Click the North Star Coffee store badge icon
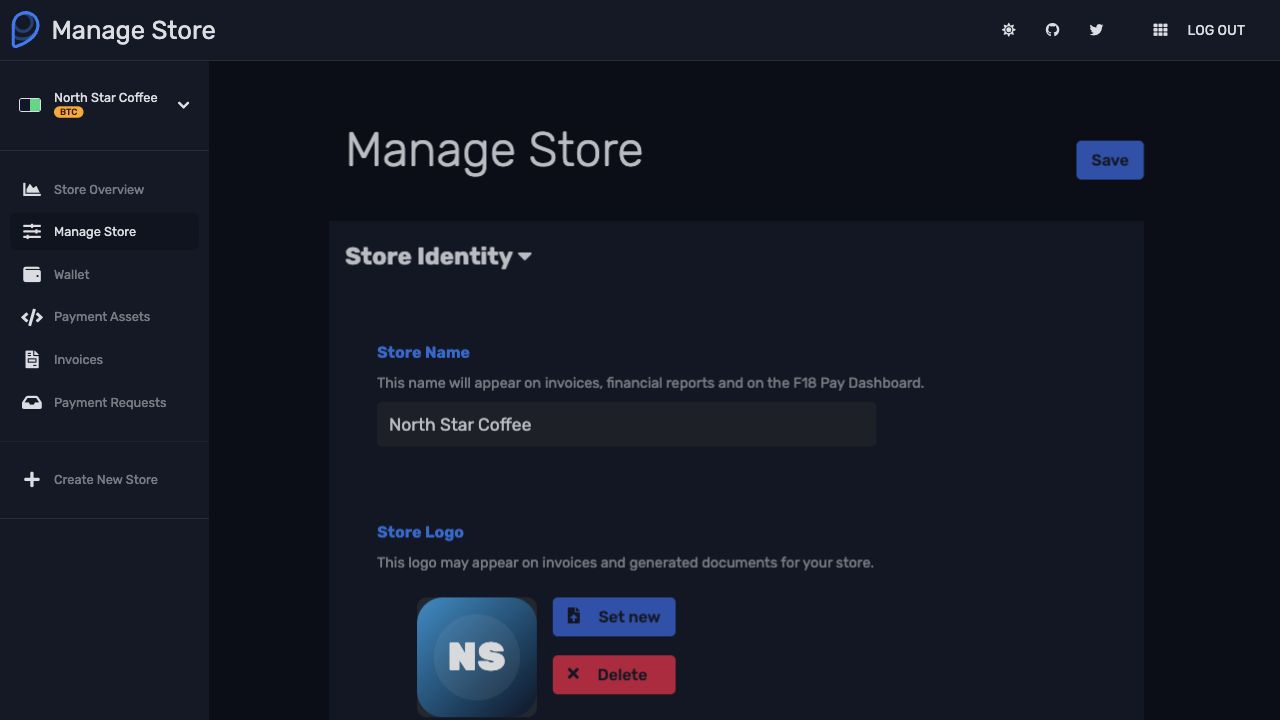This screenshot has width=1280, height=720. [30, 105]
